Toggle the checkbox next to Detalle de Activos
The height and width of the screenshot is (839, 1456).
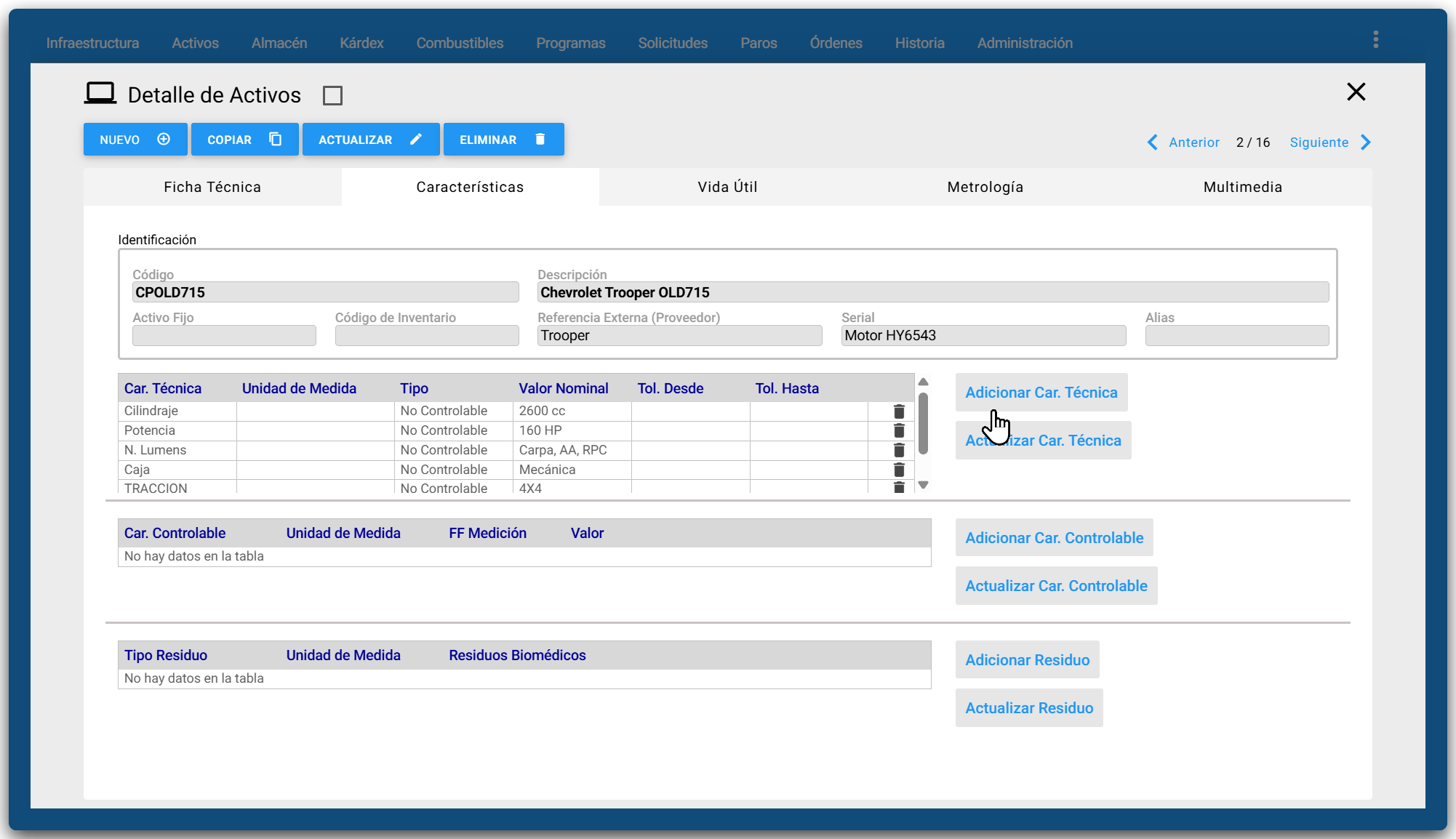(332, 95)
